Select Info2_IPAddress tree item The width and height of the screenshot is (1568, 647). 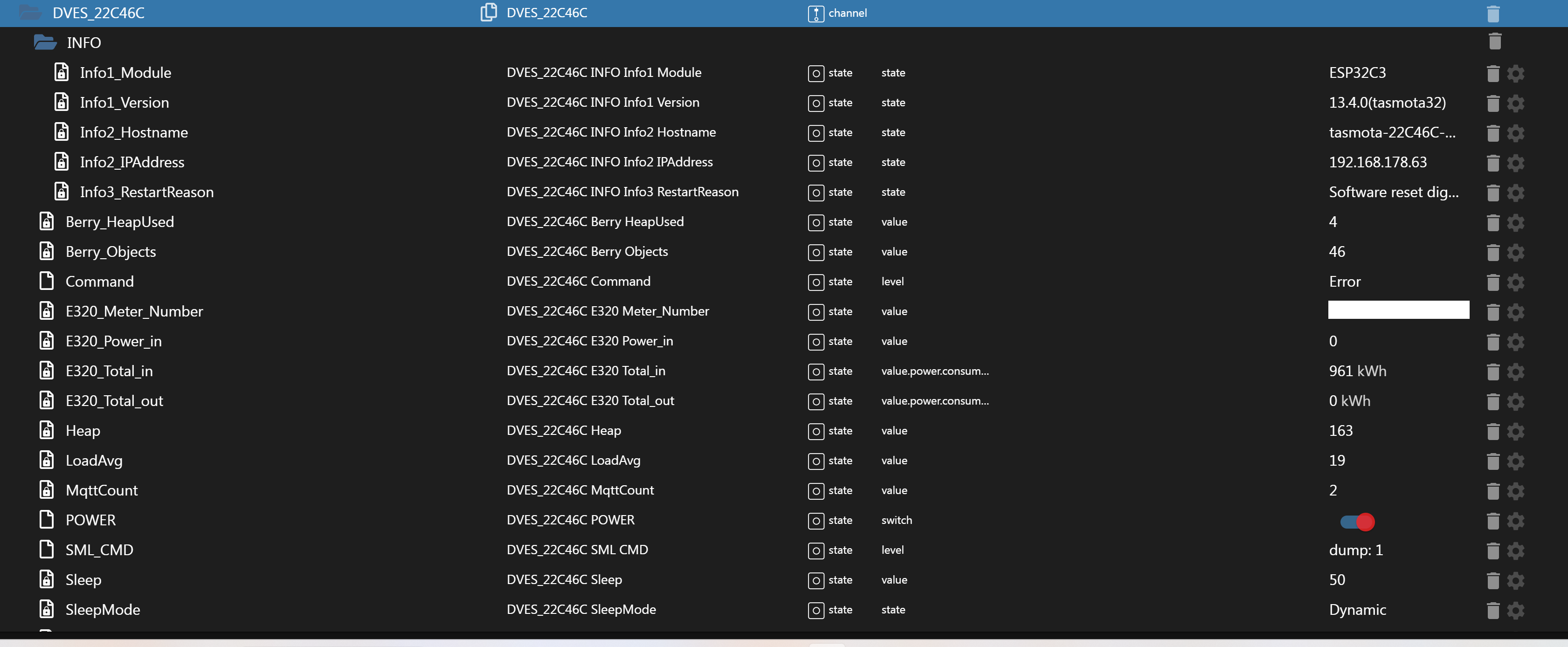(x=131, y=163)
